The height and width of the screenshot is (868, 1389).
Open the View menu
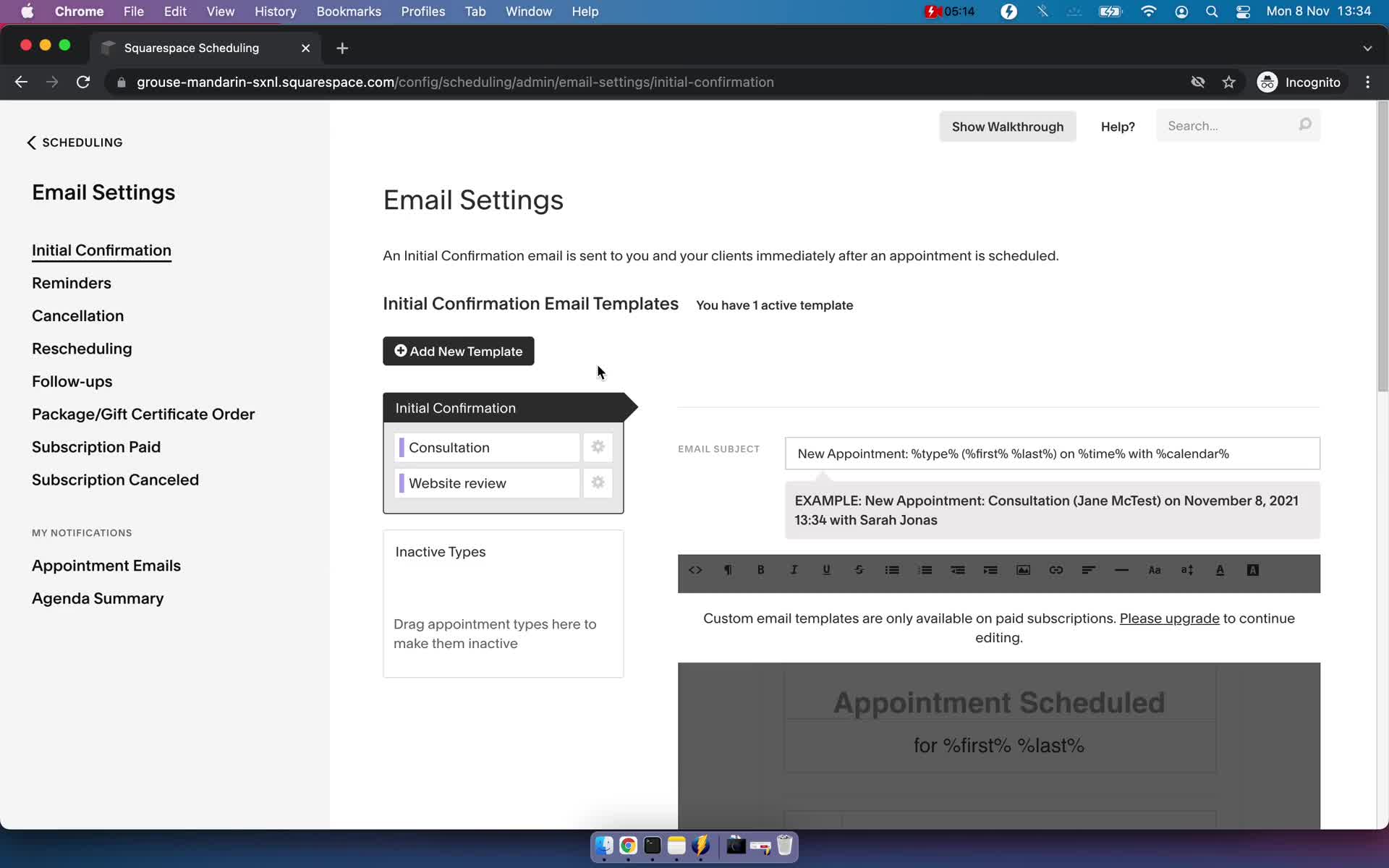220,12
